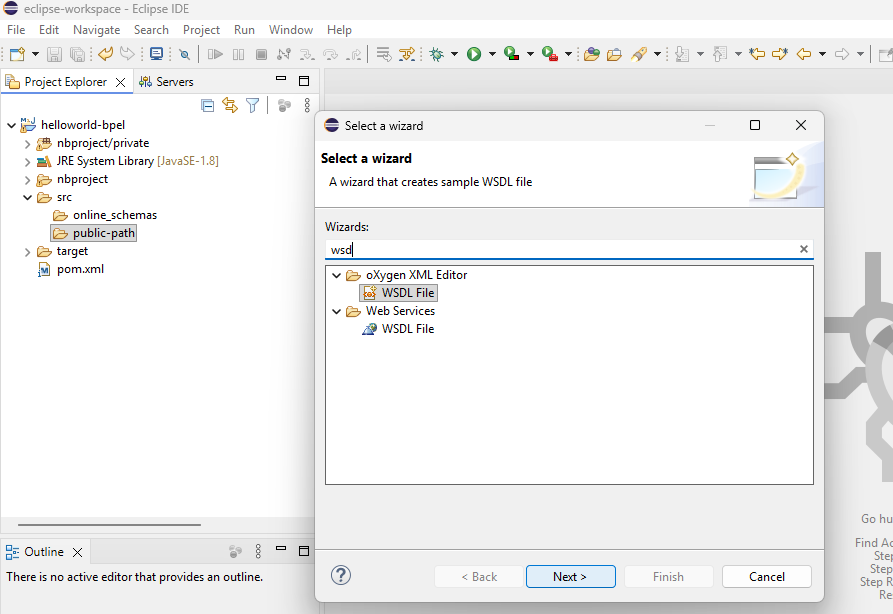Click the help question mark in the wizard
The image size is (893, 614).
click(x=341, y=575)
